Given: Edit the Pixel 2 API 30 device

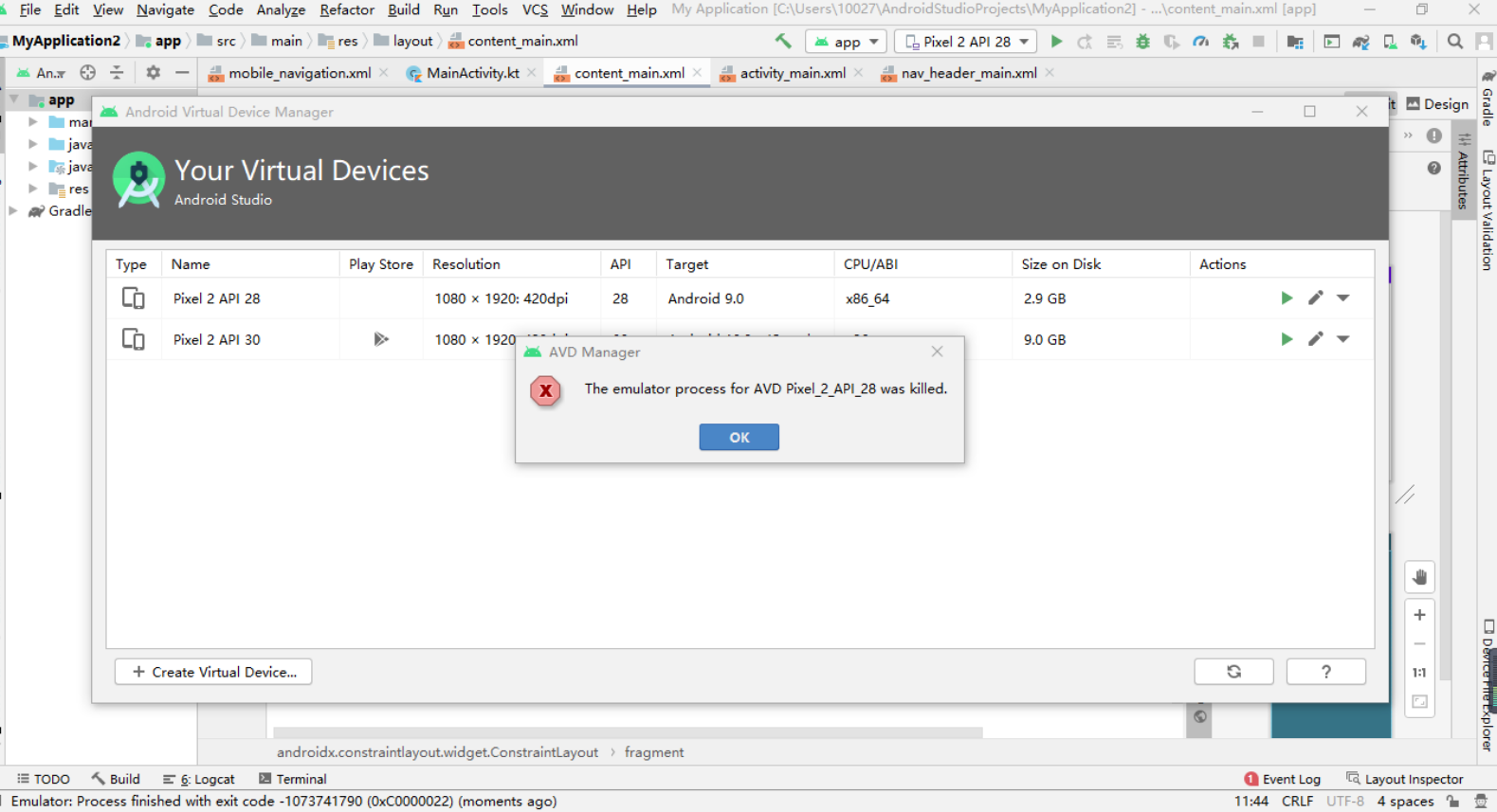Looking at the screenshot, I should pos(1316,339).
